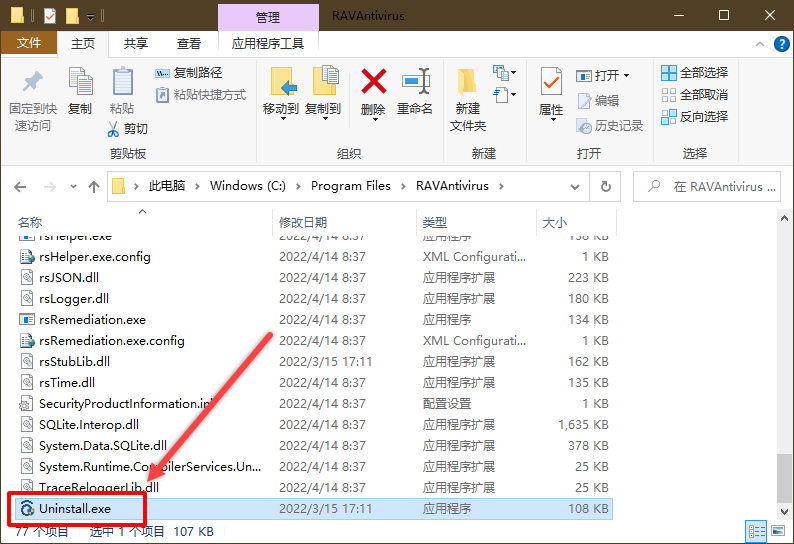Click the Uninstall.exe file icon

click(27, 509)
